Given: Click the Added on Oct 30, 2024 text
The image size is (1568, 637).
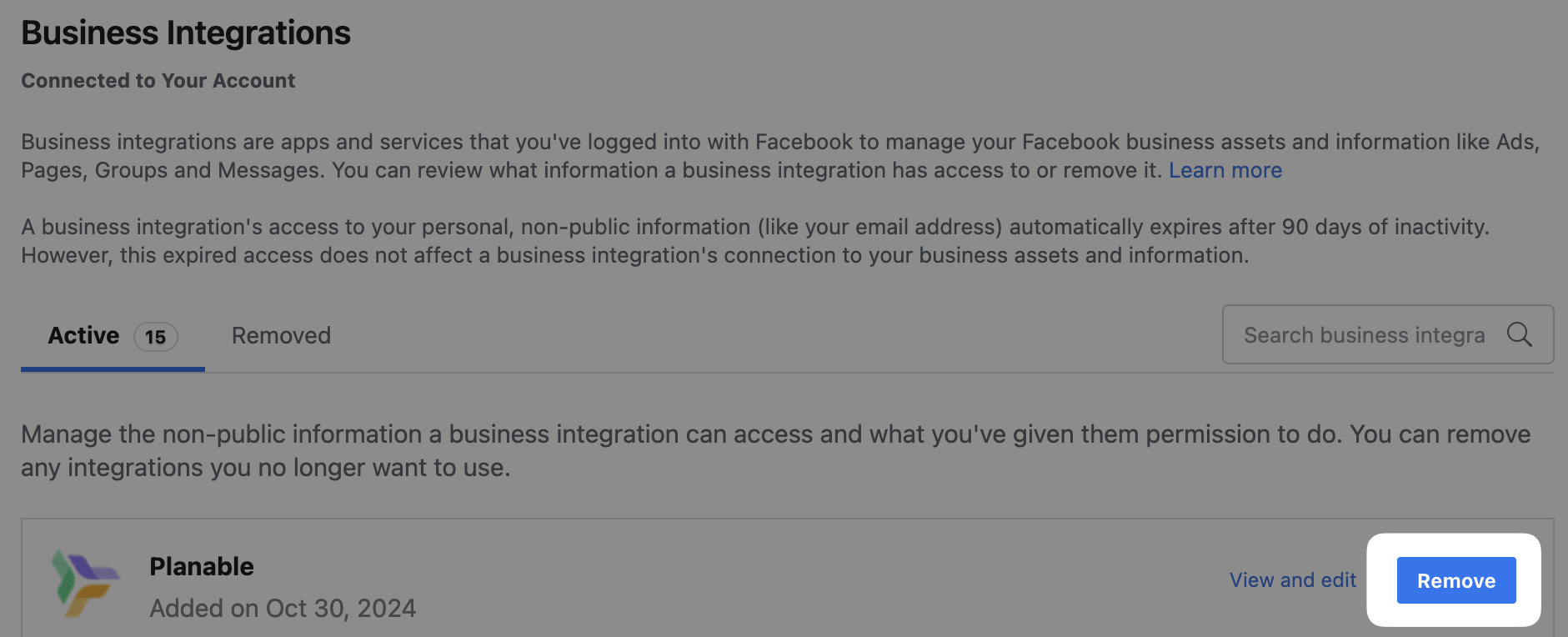Looking at the screenshot, I should click(x=283, y=609).
